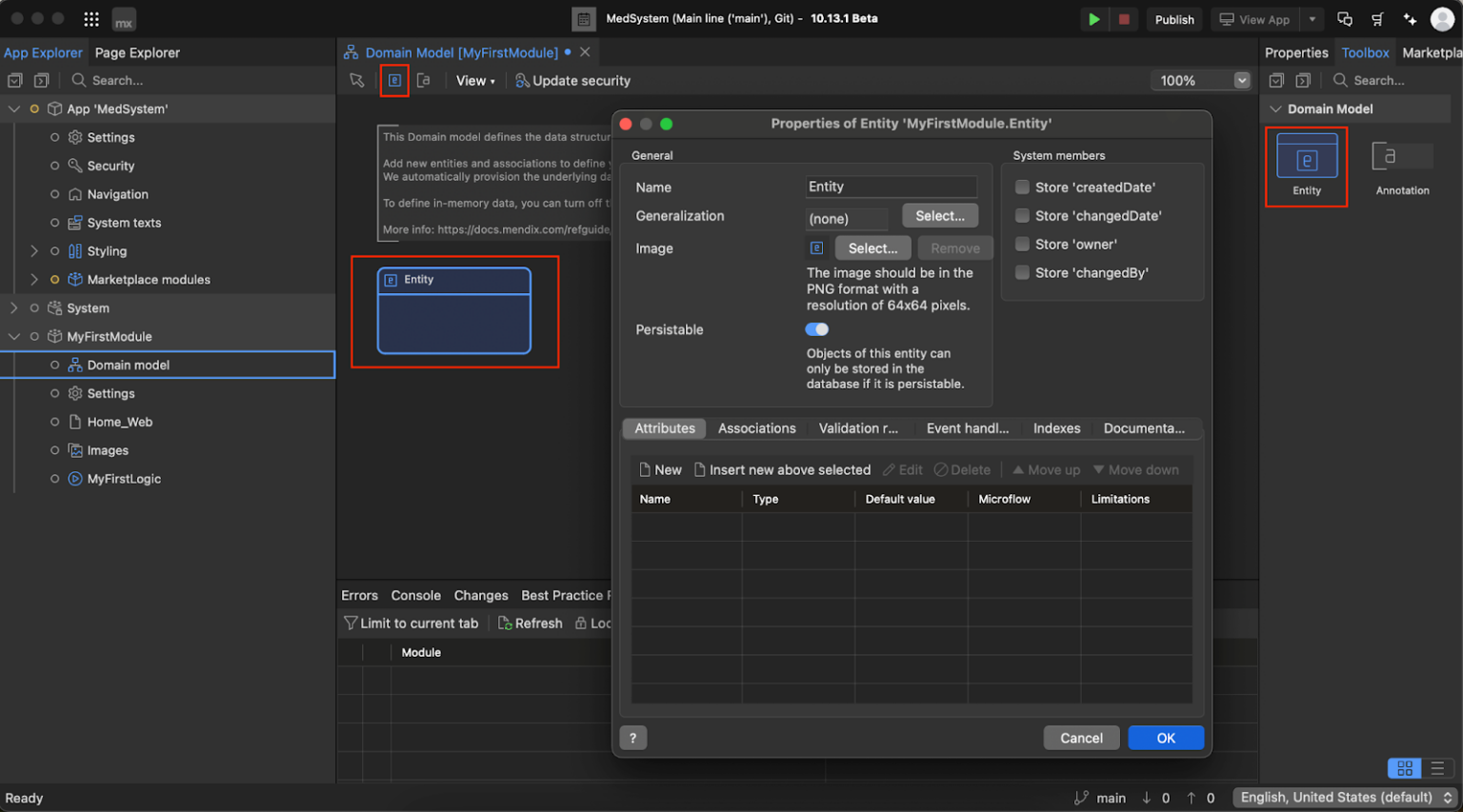Confirm entity properties with the OK button
This screenshot has width=1463, height=812.
pos(1166,737)
